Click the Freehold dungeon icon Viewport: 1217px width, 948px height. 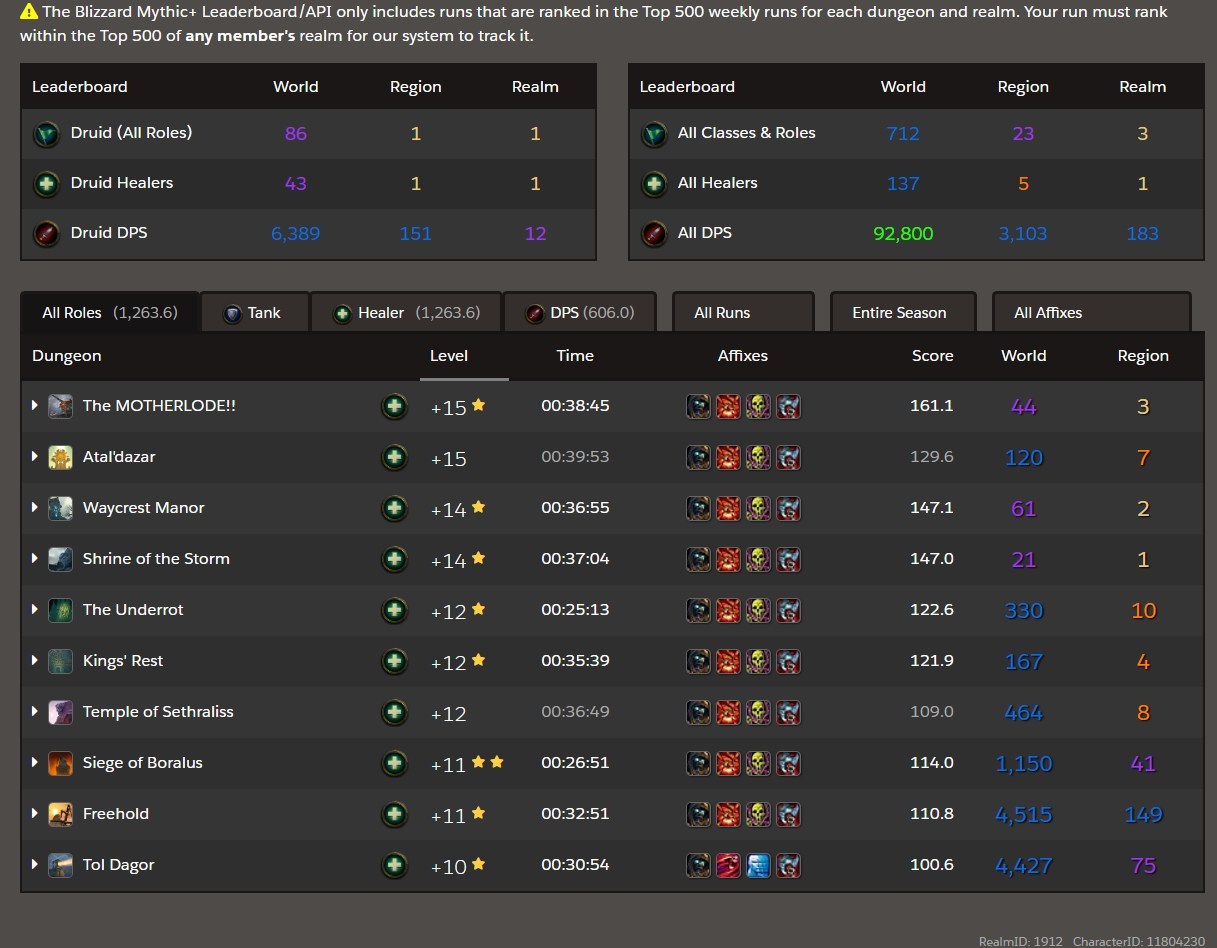pos(60,814)
